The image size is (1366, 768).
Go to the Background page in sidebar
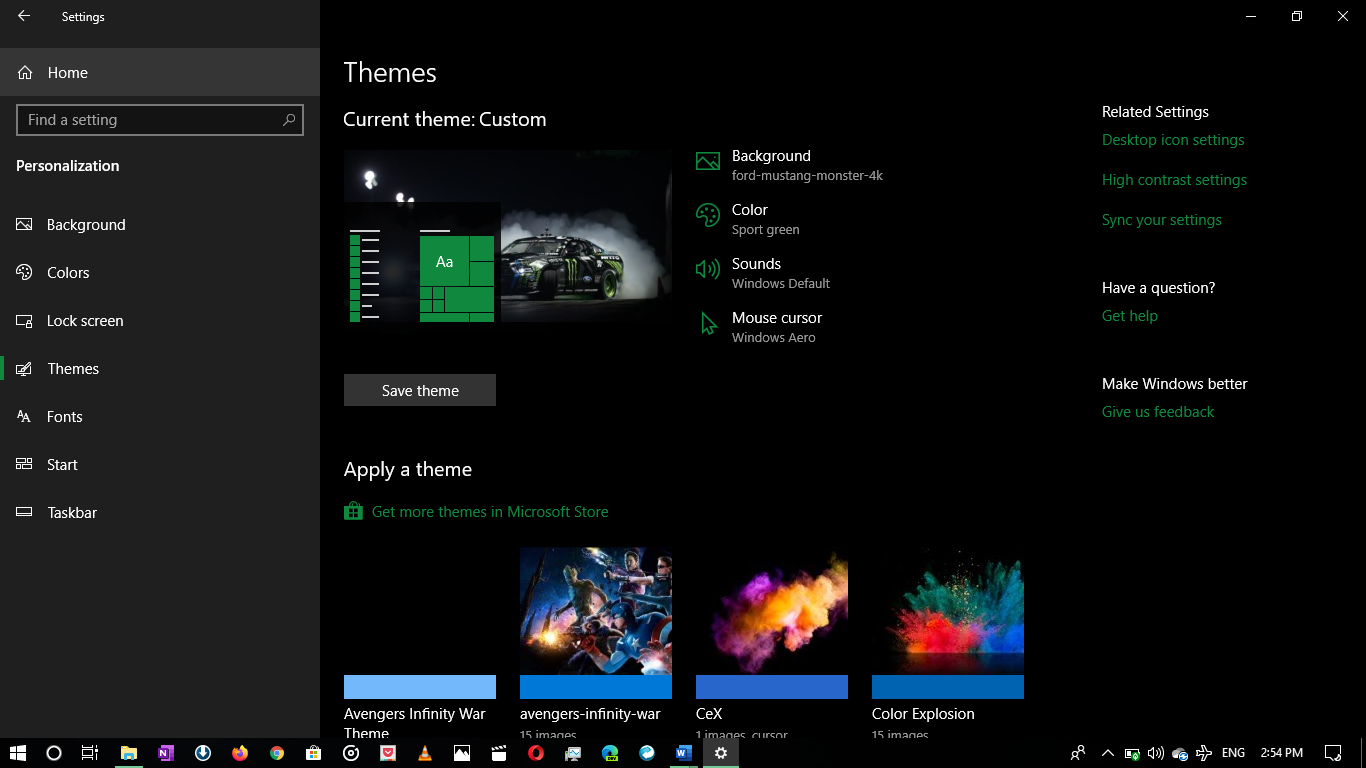[x=86, y=225]
